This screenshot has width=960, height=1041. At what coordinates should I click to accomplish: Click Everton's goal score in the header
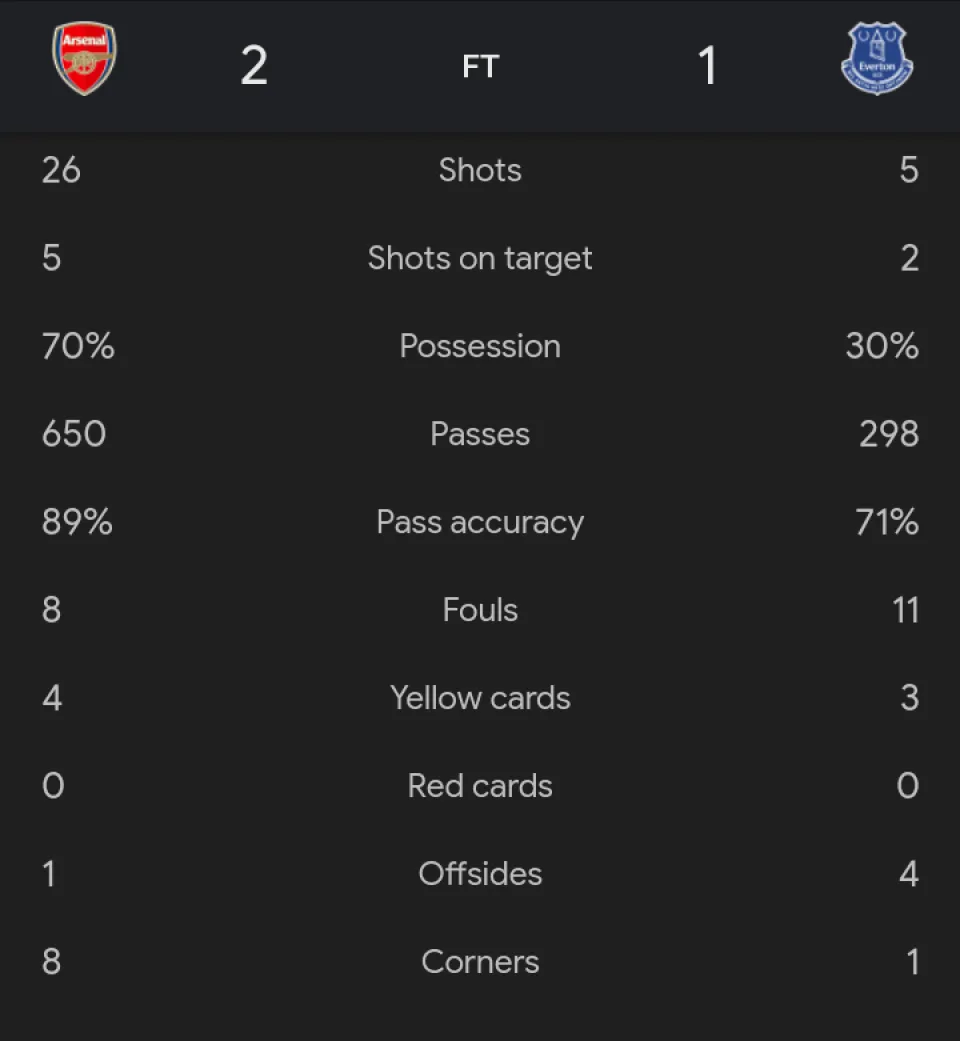pyautogui.click(x=707, y=66)
